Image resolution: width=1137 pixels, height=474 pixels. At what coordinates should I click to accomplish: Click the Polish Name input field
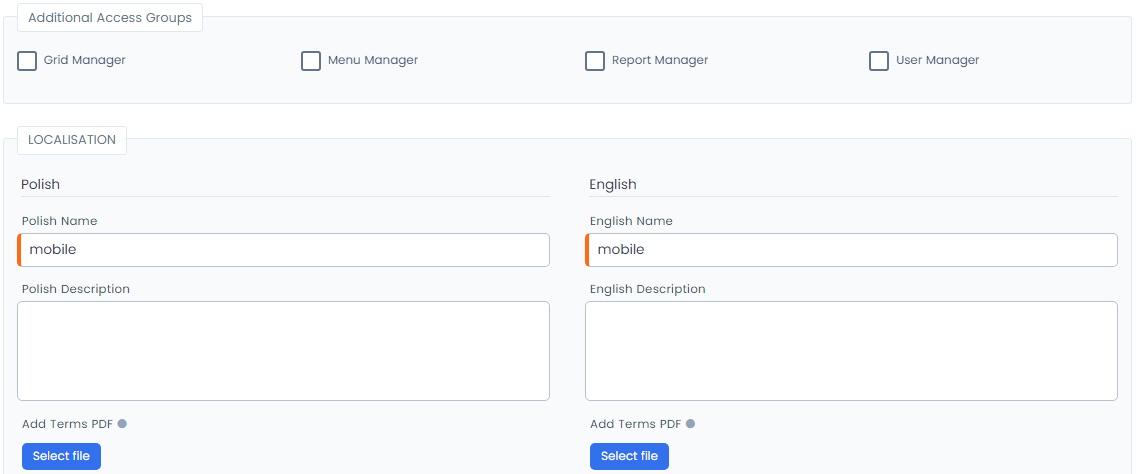tap(284, 250)
